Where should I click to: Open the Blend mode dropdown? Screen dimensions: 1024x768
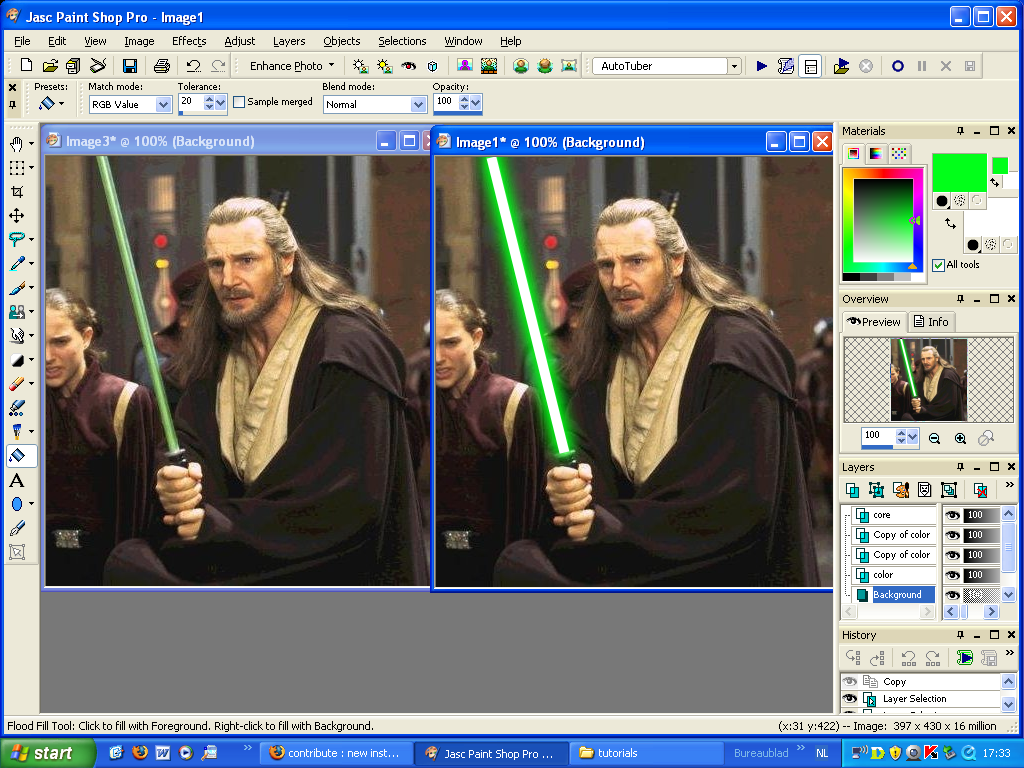pyautogui.click(x=418, y=105)
